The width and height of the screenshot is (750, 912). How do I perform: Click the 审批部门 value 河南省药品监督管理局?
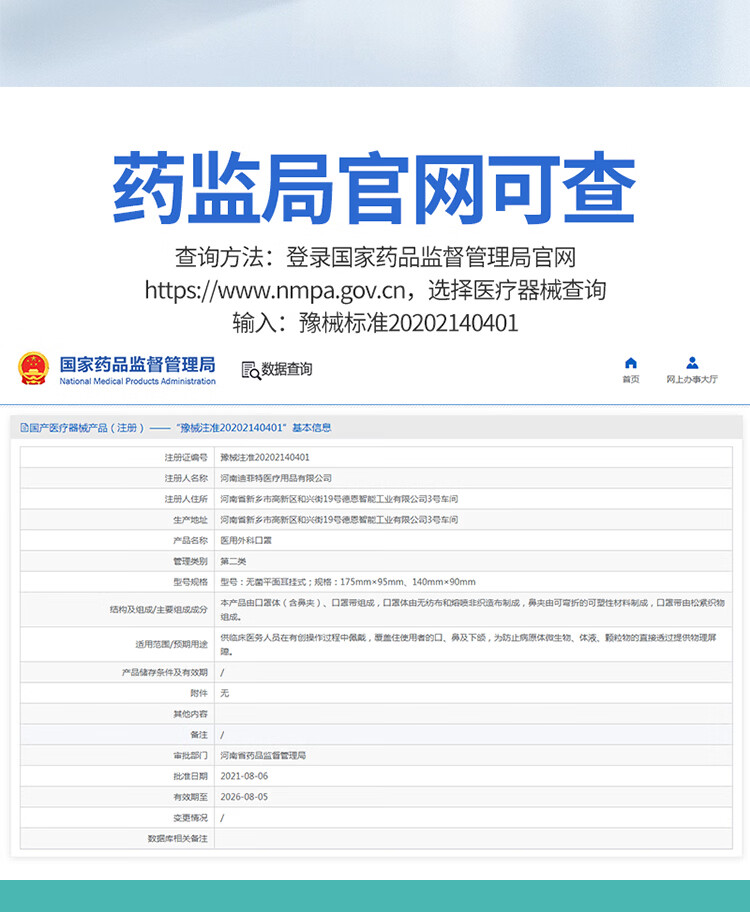click(262, 755)
